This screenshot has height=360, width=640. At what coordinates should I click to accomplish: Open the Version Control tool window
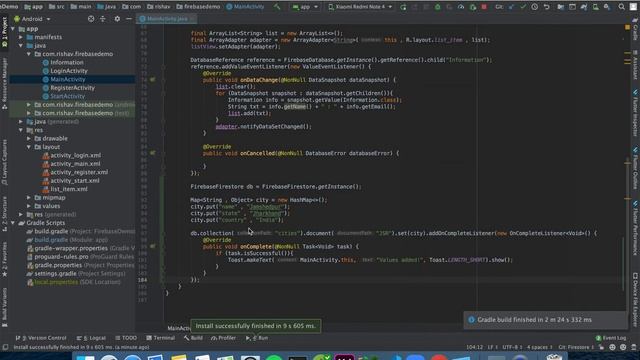41,338
